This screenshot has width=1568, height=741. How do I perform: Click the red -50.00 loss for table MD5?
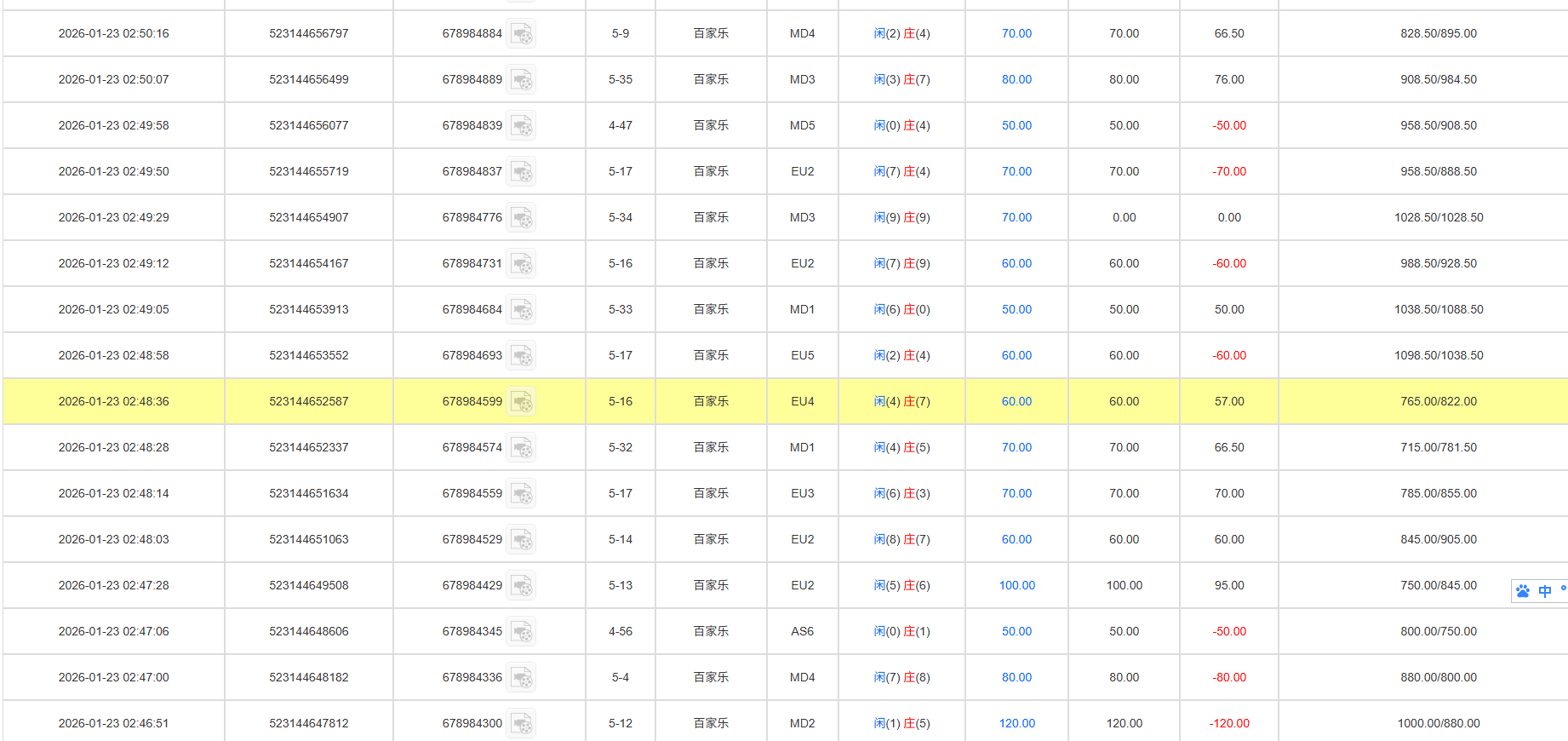tap(1229, 126)
